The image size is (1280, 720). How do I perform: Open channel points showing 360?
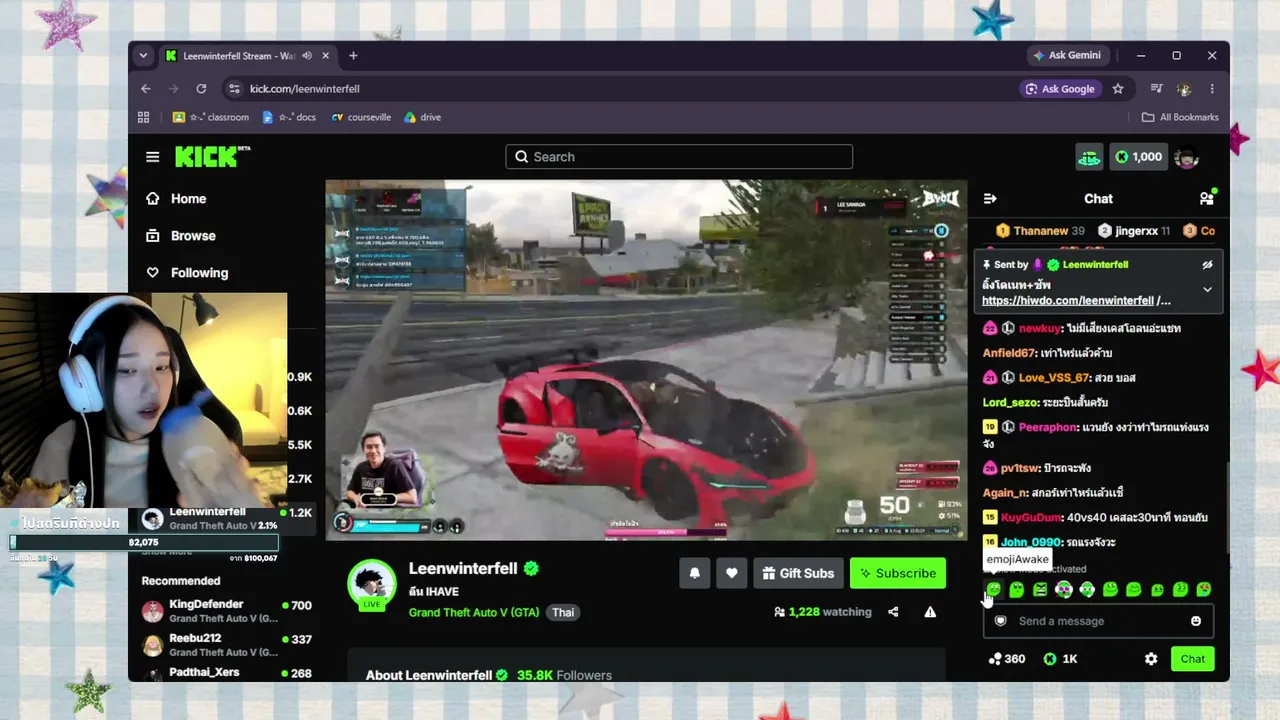[1006, 659]
